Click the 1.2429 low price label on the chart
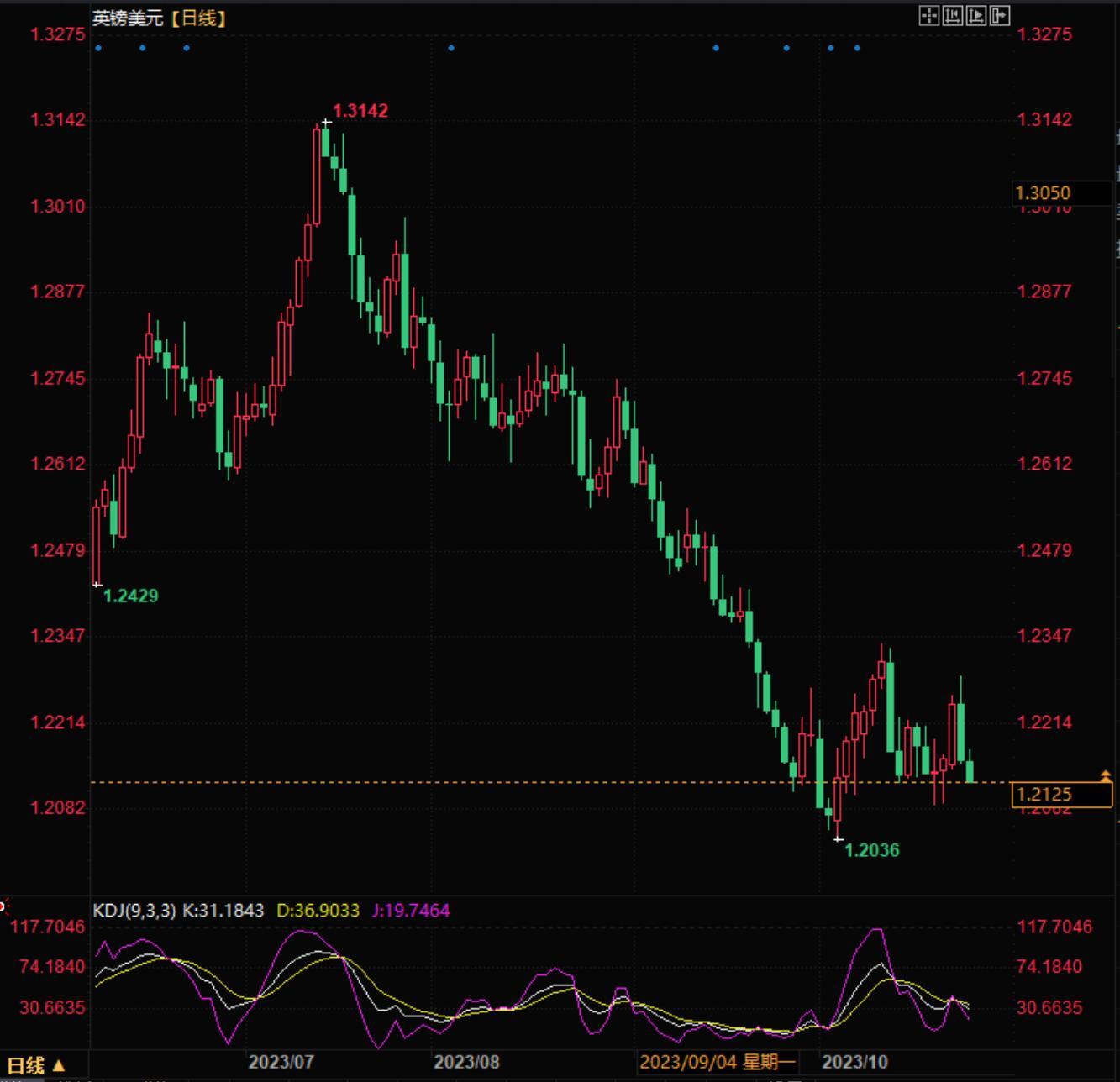This screenshot has width=1120, height=1082. point(130,596)
